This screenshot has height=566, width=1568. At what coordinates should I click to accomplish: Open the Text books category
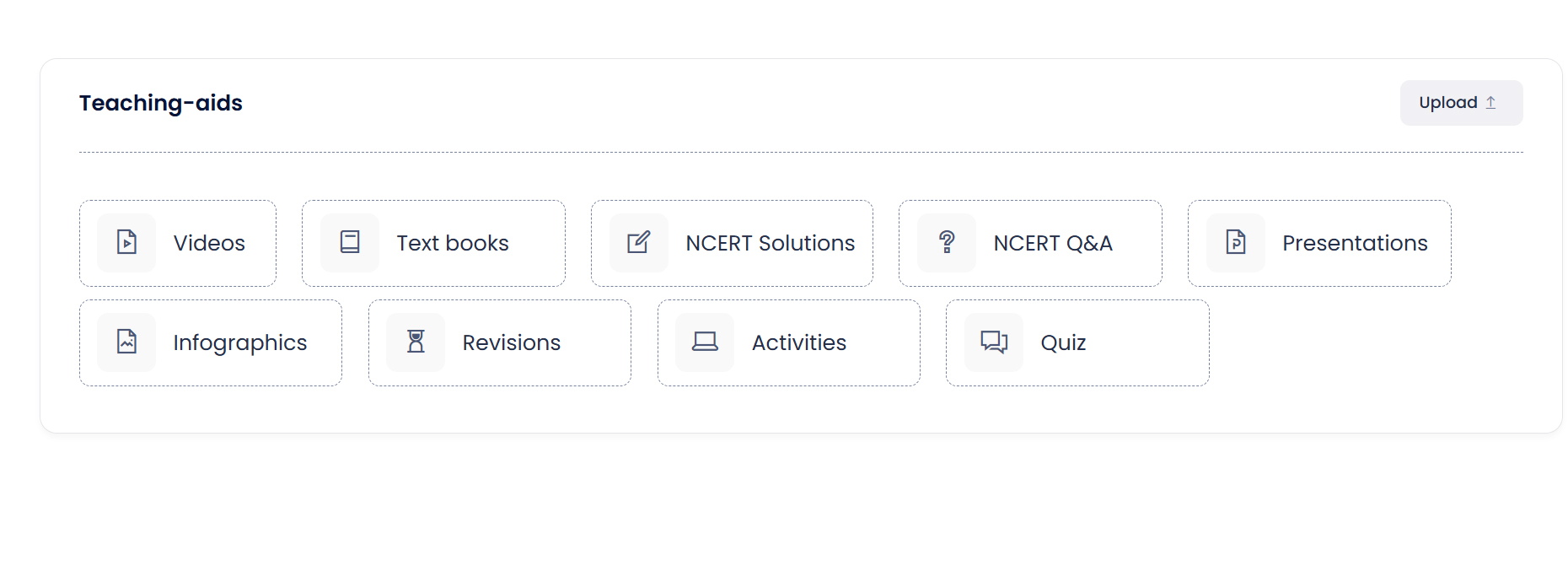point(433,243)
